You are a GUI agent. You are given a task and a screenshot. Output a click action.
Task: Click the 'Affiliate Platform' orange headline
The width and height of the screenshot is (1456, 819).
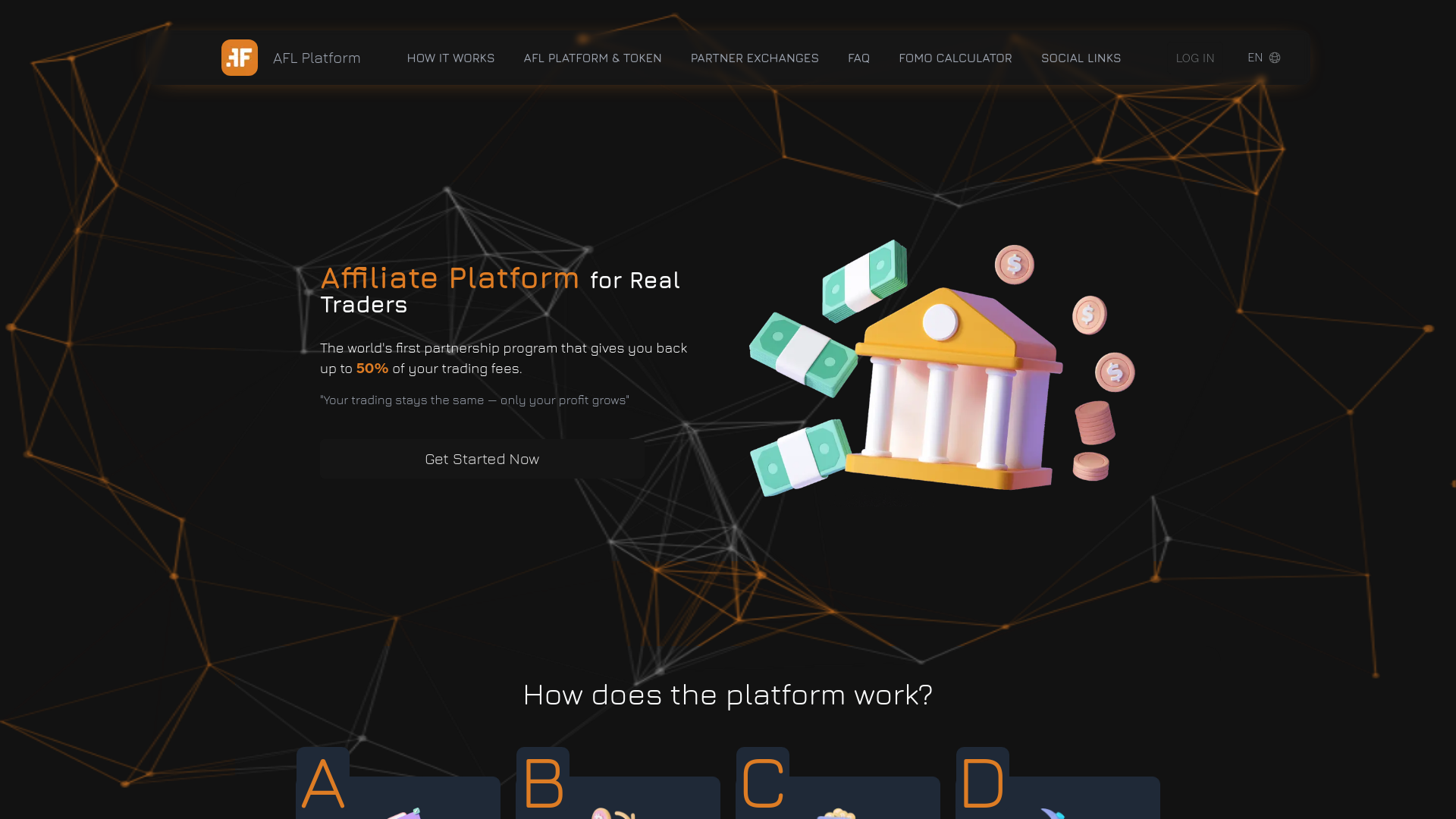pos(450,278)
